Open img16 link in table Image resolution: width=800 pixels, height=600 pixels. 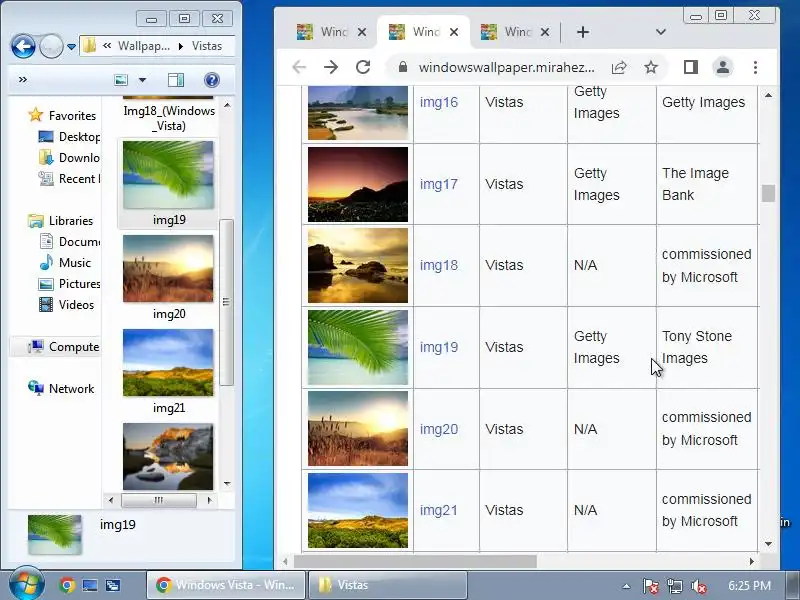(439, 102)
